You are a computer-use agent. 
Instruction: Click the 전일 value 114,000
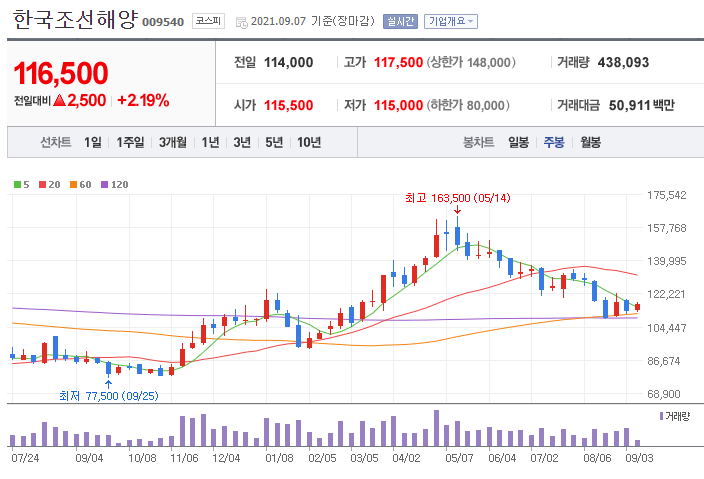(x=288, y=62)
